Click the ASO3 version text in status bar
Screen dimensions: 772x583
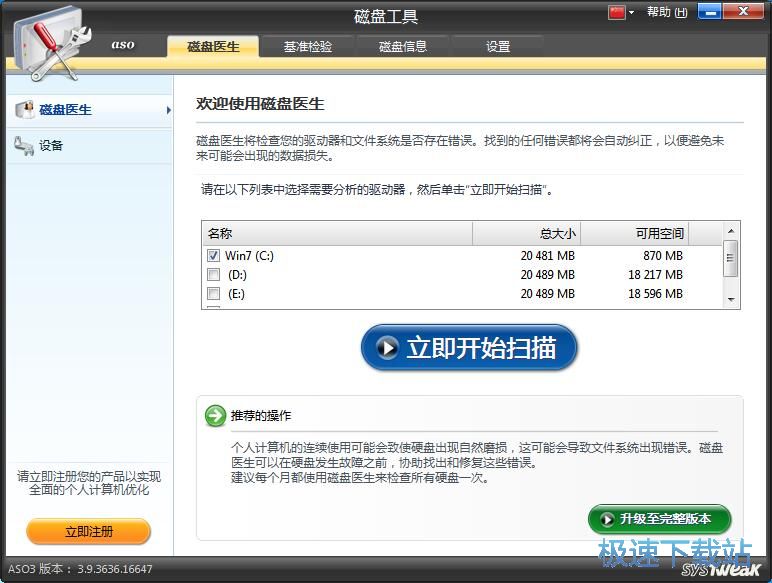pyautogui.click(x=80, y=569)
